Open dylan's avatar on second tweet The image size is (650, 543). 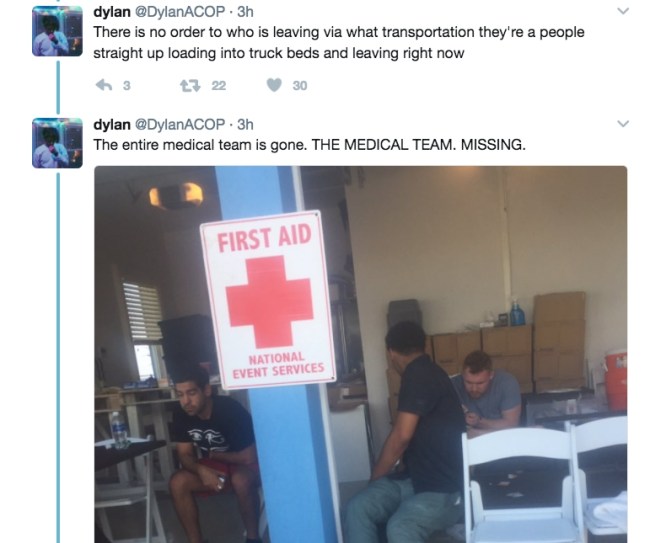click(x=57, y=143)
